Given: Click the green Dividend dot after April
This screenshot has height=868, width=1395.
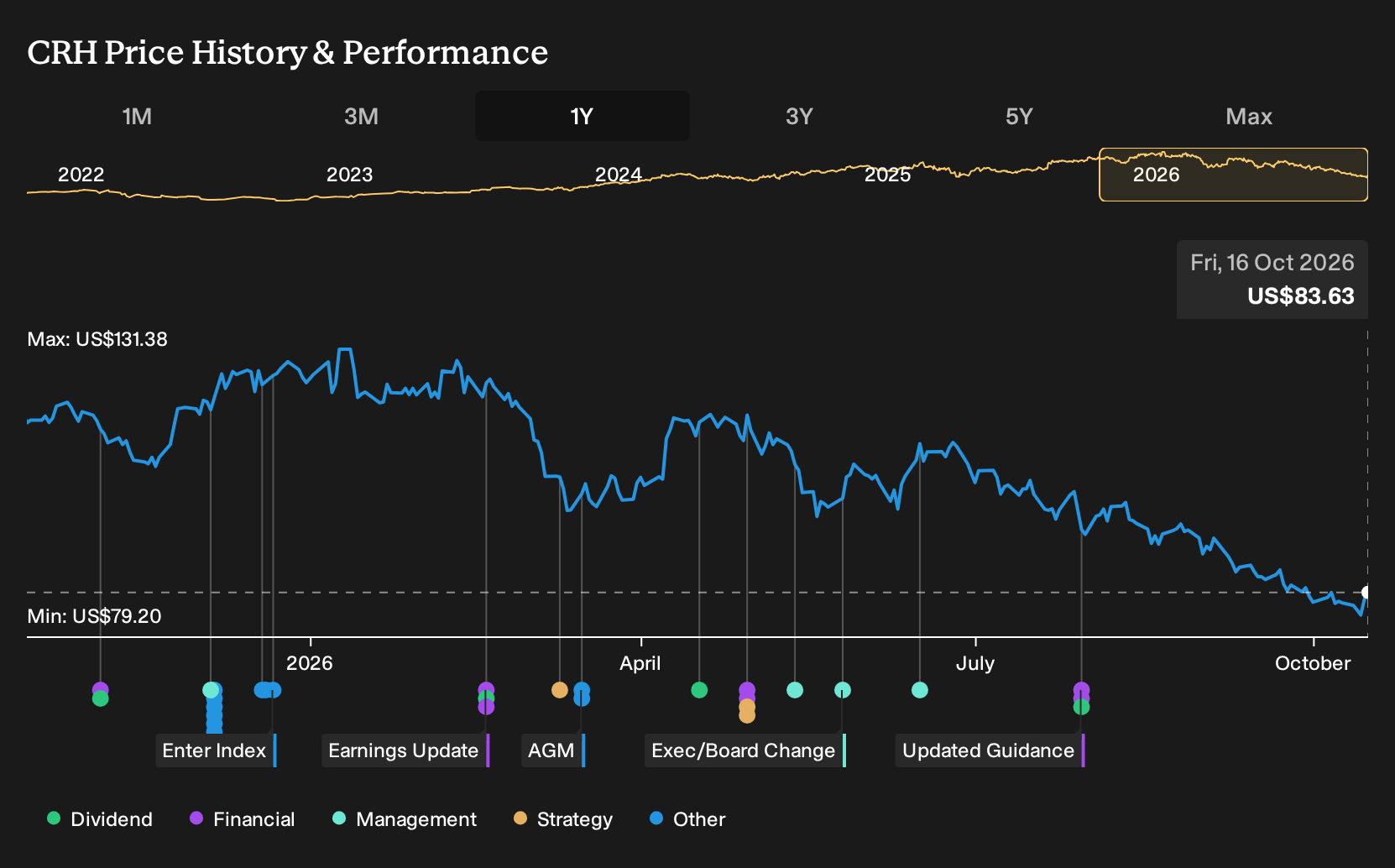Looking at the screenshot, I should pyautogui.click(x=699, y=690).
